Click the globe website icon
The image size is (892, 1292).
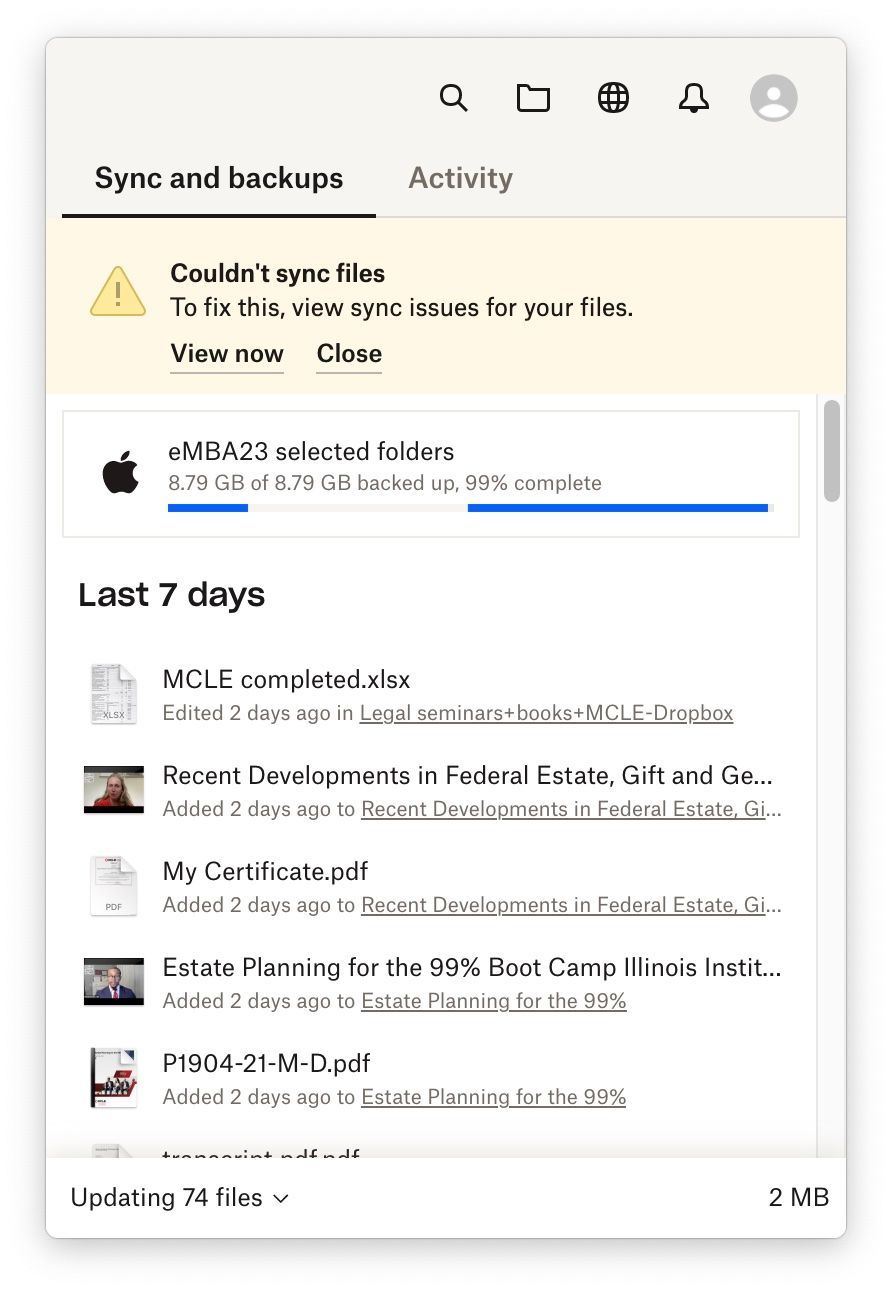coord(613,98)
